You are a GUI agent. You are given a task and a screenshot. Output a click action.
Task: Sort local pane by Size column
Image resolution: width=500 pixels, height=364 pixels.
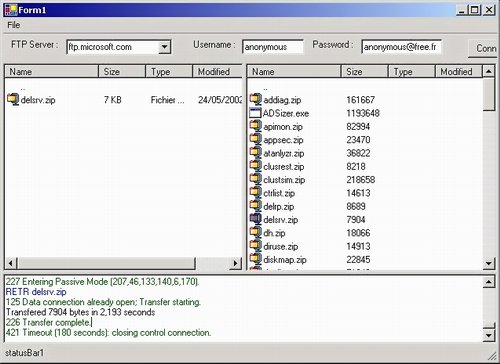point(122,72)
